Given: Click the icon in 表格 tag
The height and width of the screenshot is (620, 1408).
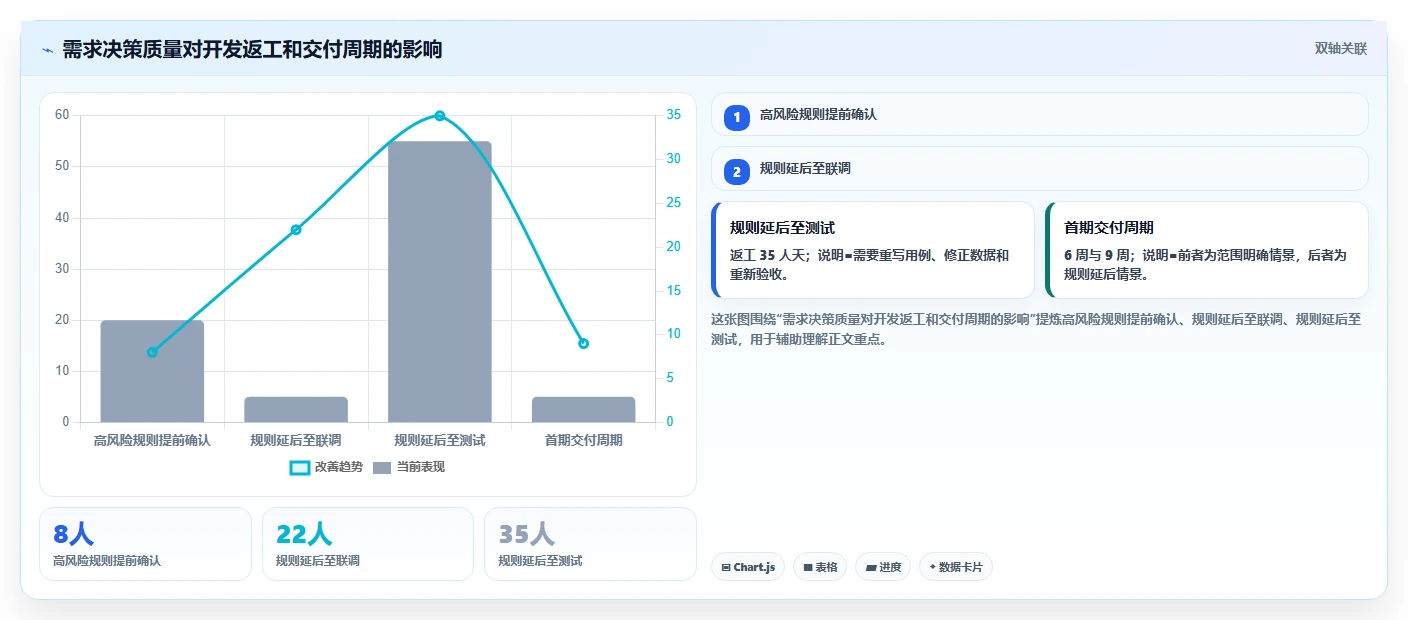Looking at the screenshot, I should click(808, 568).
